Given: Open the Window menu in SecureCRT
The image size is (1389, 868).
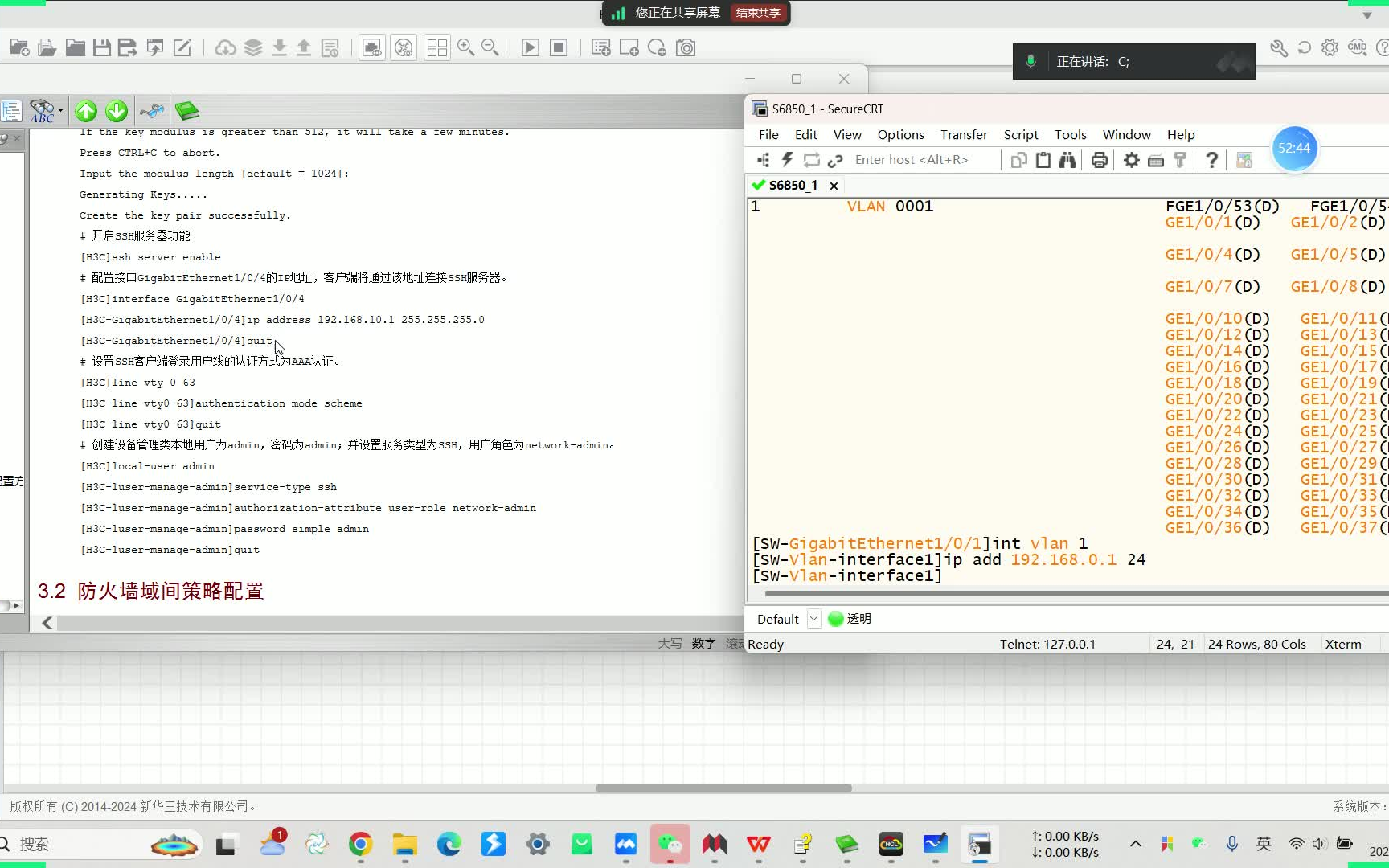Looking at the screenshot, I should (1126, 135).
